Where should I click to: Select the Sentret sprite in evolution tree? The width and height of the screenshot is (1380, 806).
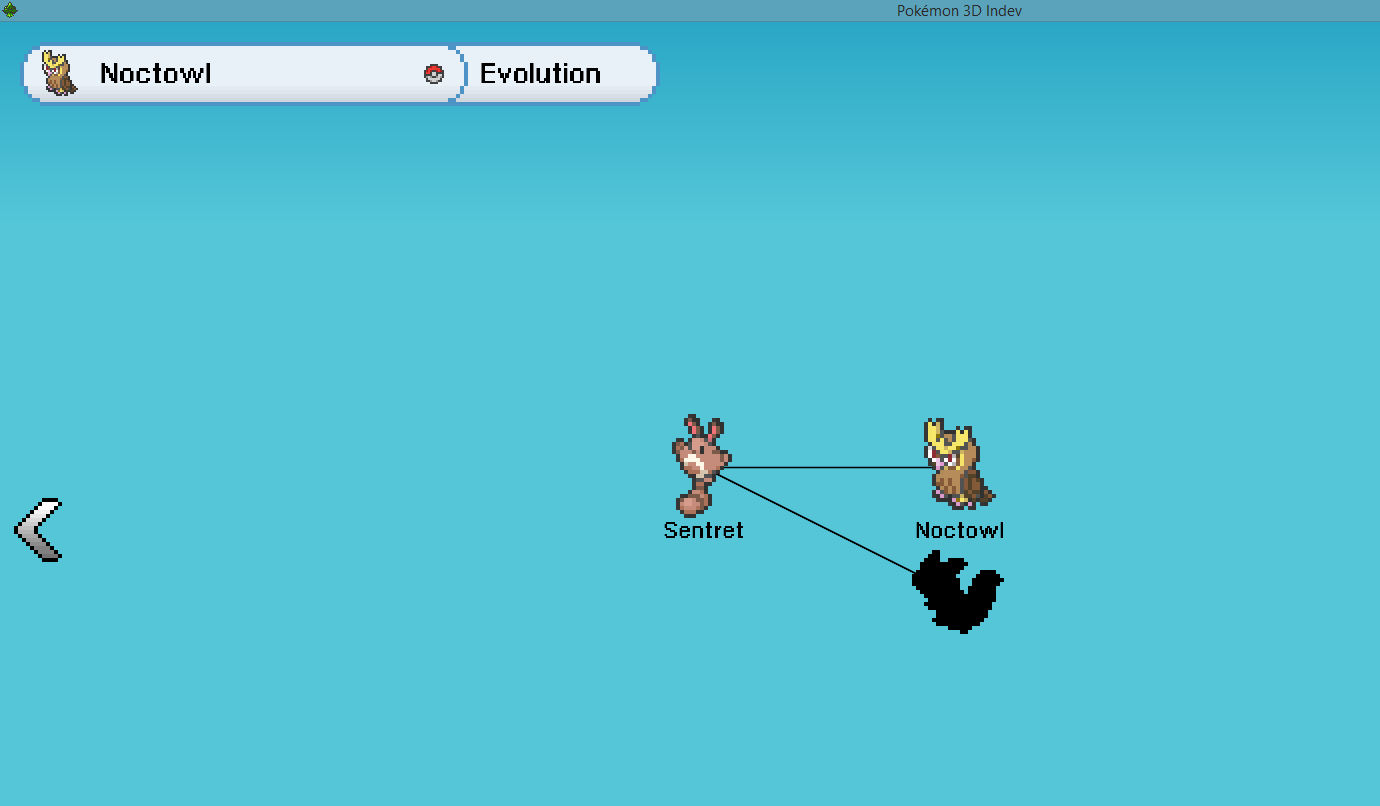(701, 465)
